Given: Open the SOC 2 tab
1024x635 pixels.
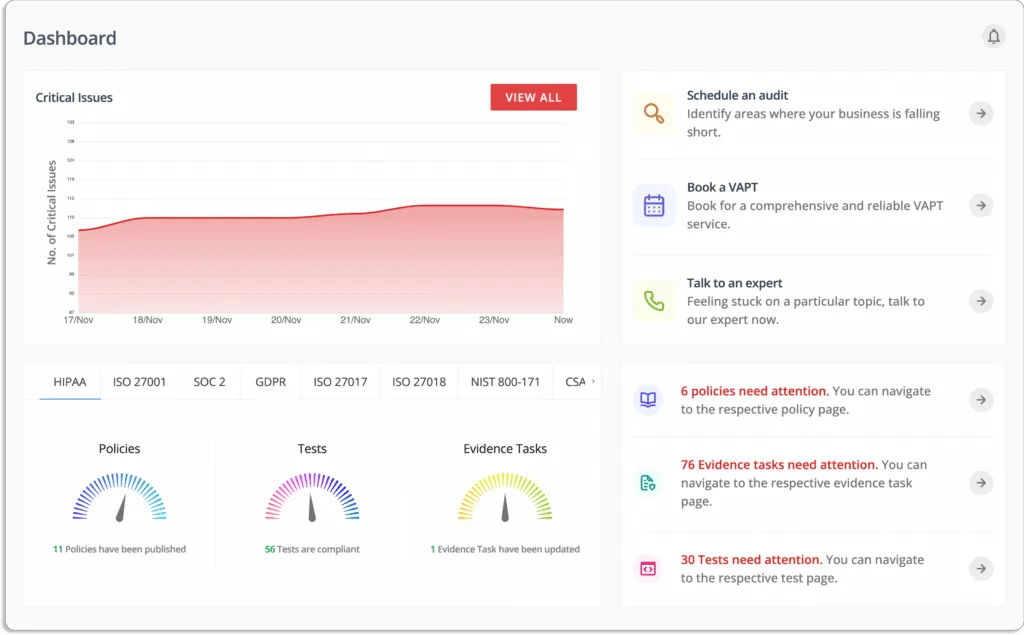Looking at the screenshot, I should click(209, 381).
